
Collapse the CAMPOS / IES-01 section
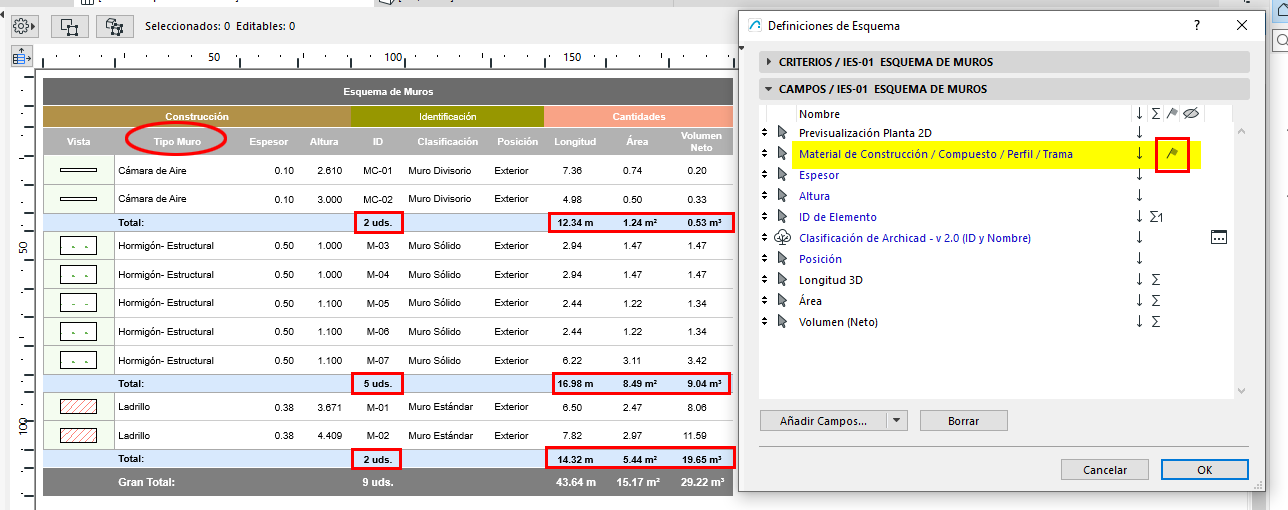coord(768,89)
